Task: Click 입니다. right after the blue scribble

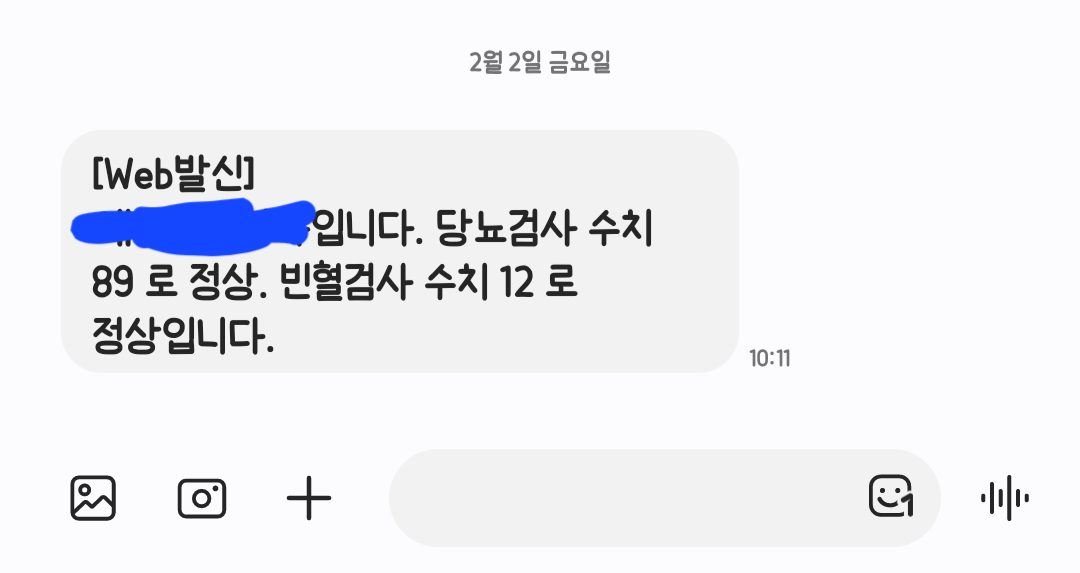Action: tap(369, 228)
